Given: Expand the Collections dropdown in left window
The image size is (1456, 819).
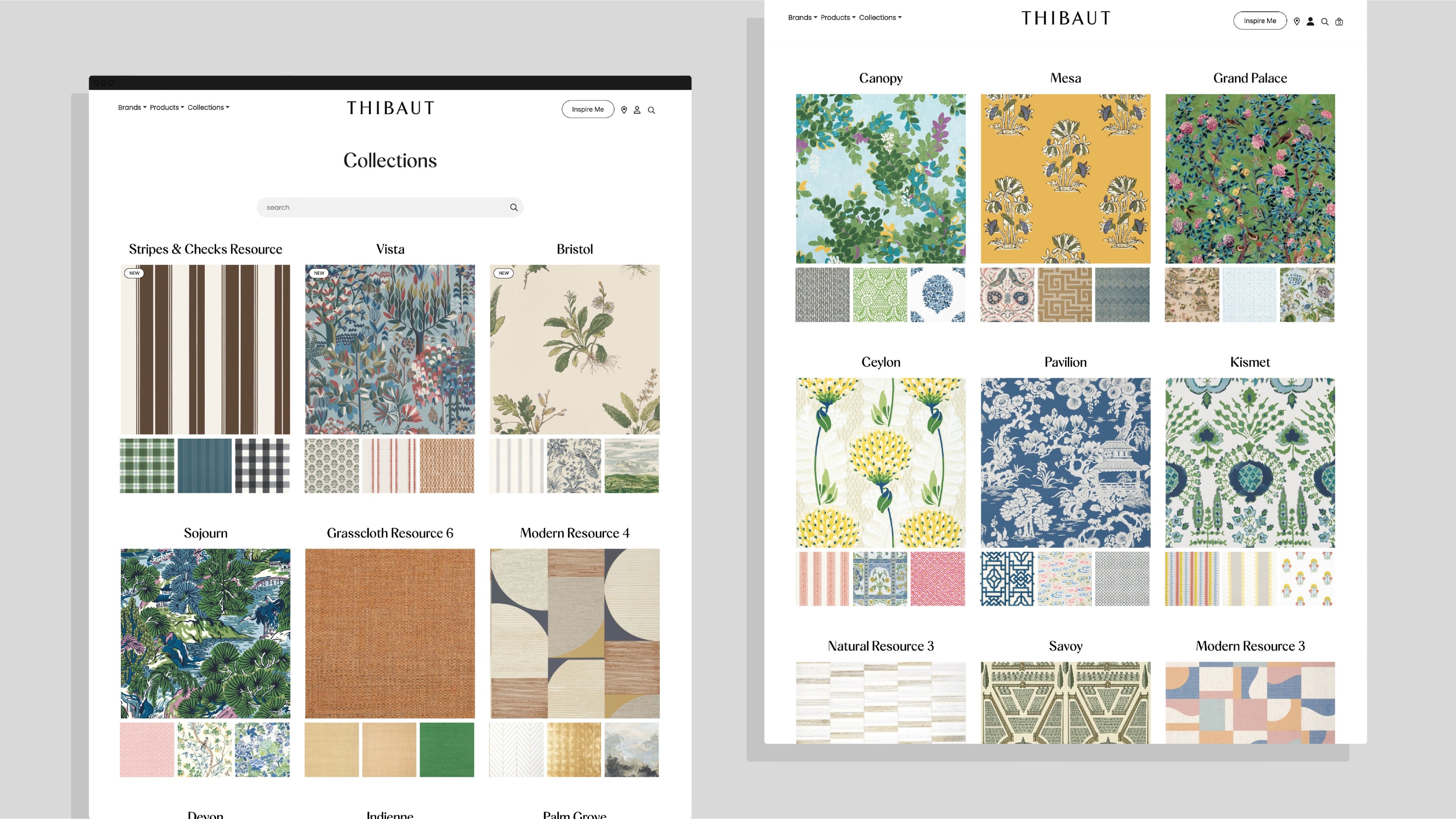Looking at the screenshot, I should coord(209,107).
